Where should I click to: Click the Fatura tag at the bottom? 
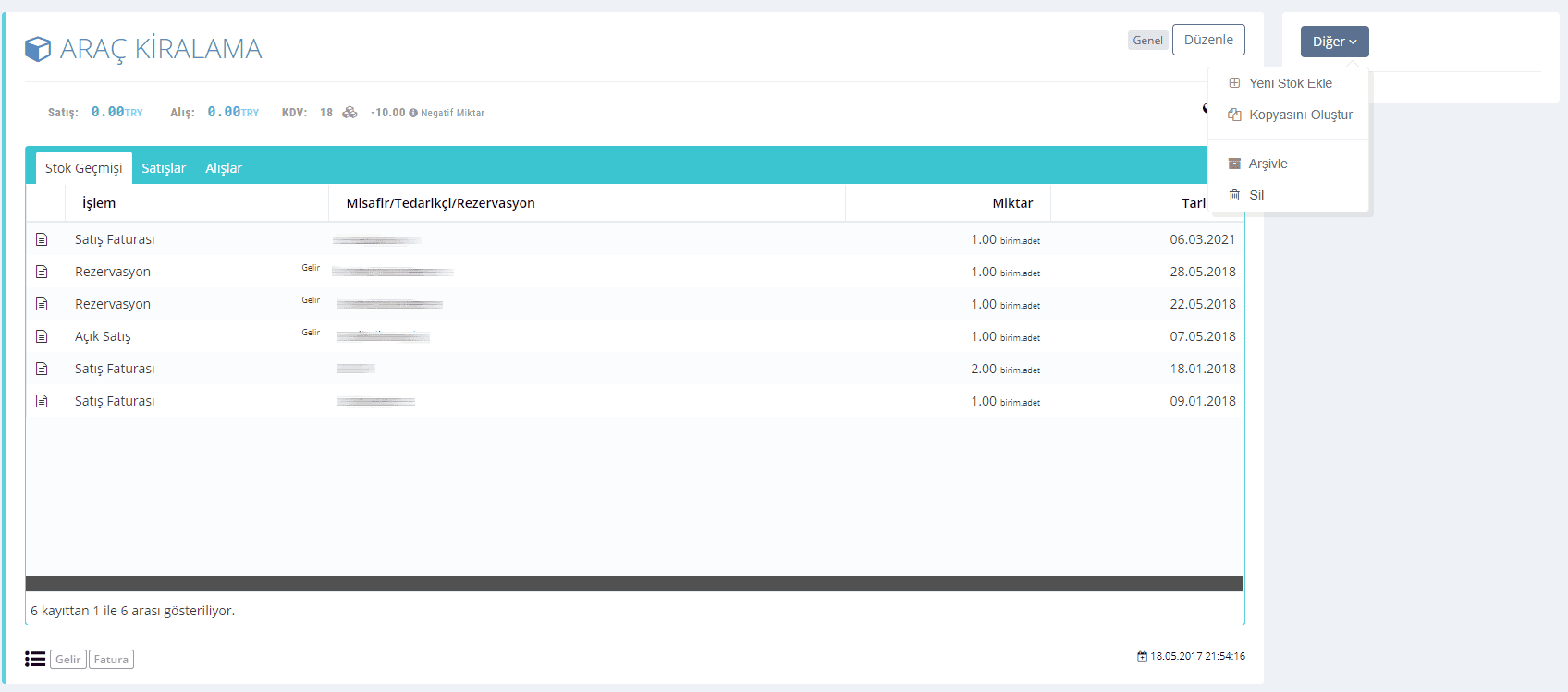click(x=111, y=659)
